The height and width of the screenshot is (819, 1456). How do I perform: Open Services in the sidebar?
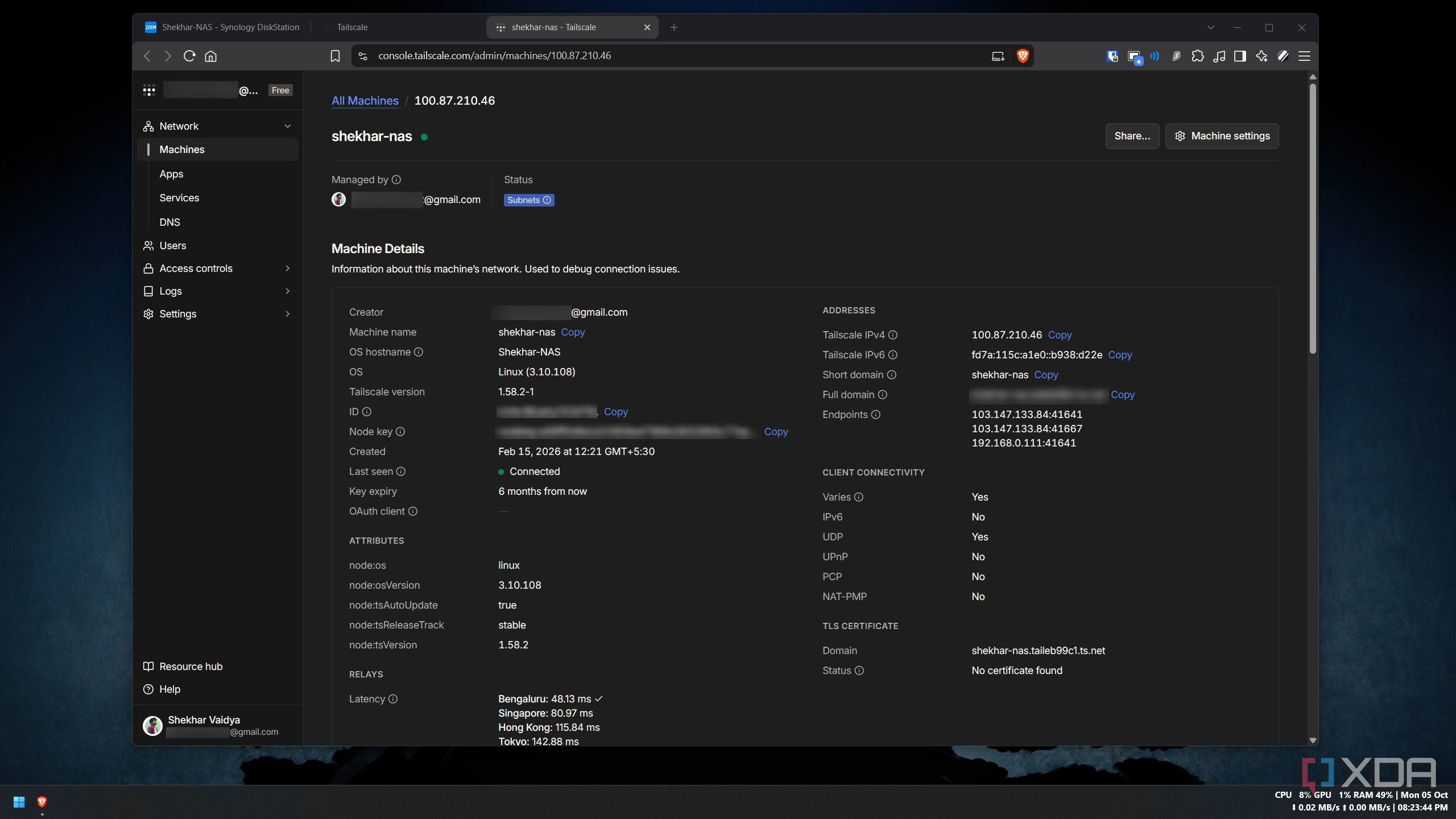tap(179, 198)
